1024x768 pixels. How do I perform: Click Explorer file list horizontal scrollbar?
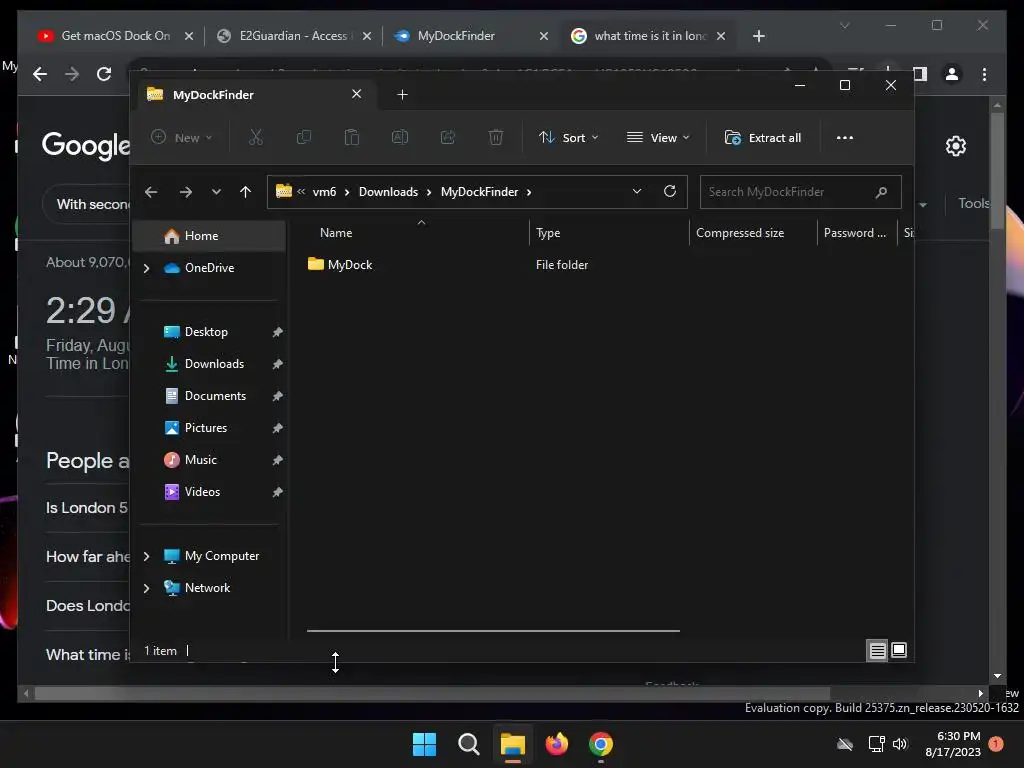pyautogui.click(x=493, y=631)
